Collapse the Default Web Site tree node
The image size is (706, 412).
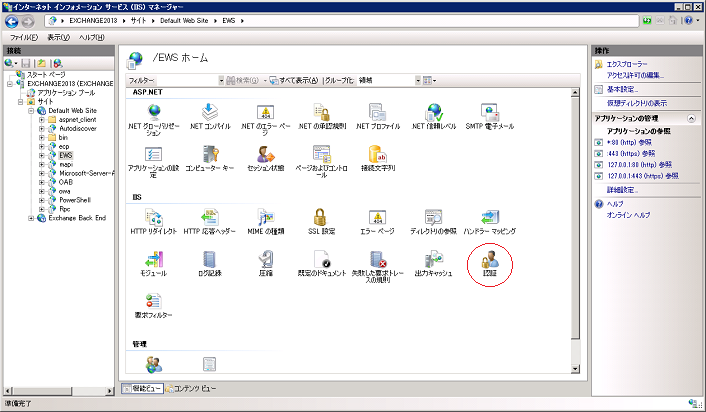click(x=31, y=111)
